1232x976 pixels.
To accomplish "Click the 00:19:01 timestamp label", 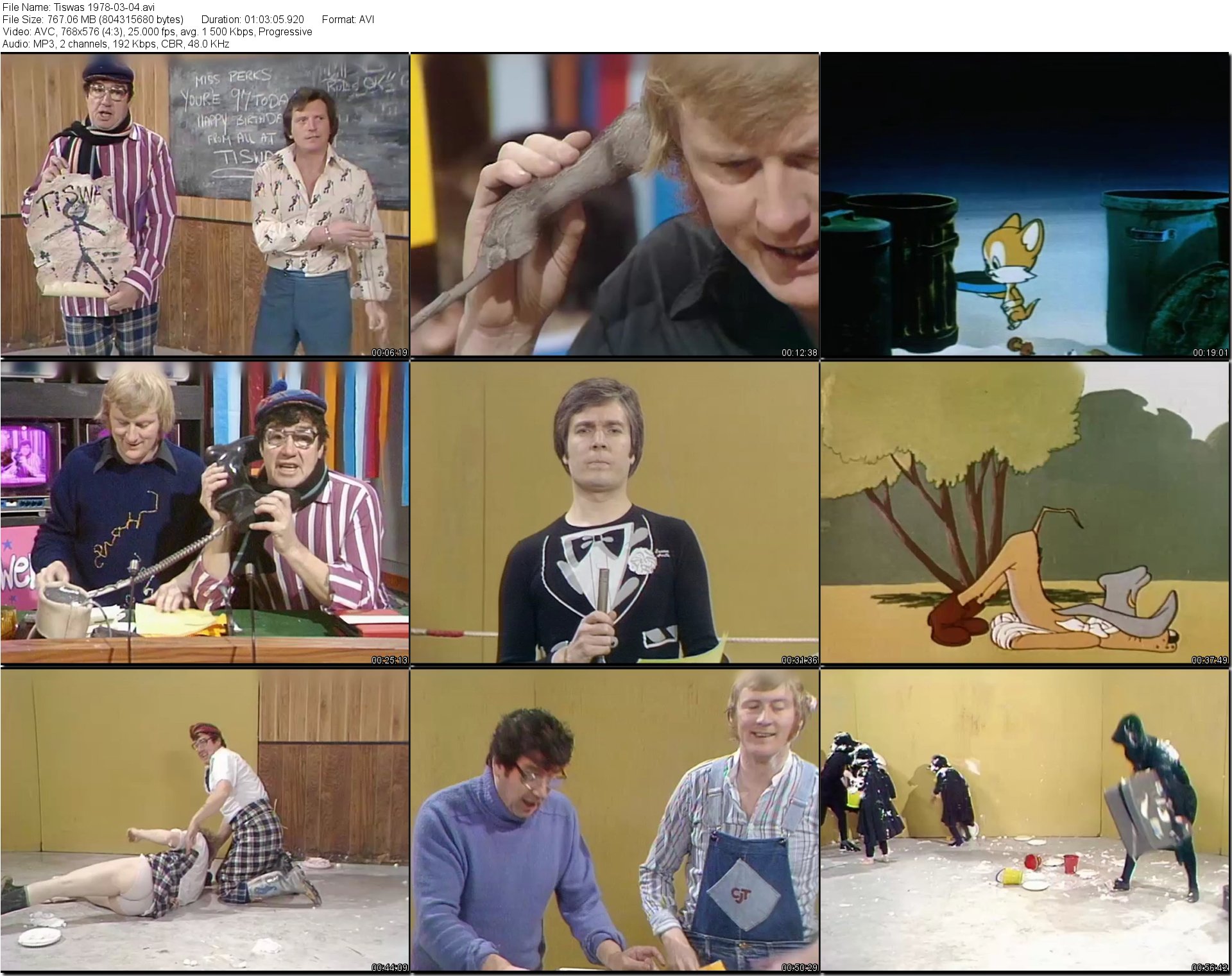I will [x=1210, y=352].
